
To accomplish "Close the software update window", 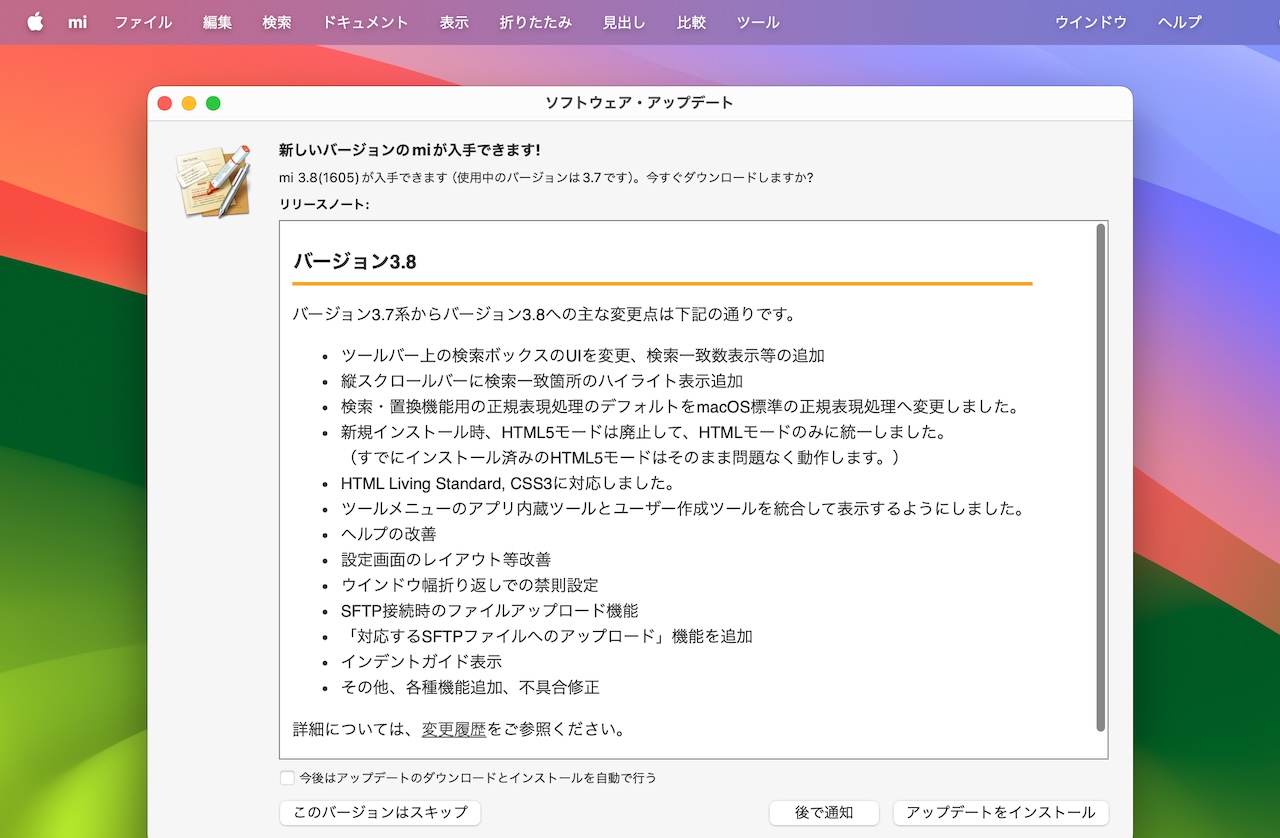I will (165, 103).
